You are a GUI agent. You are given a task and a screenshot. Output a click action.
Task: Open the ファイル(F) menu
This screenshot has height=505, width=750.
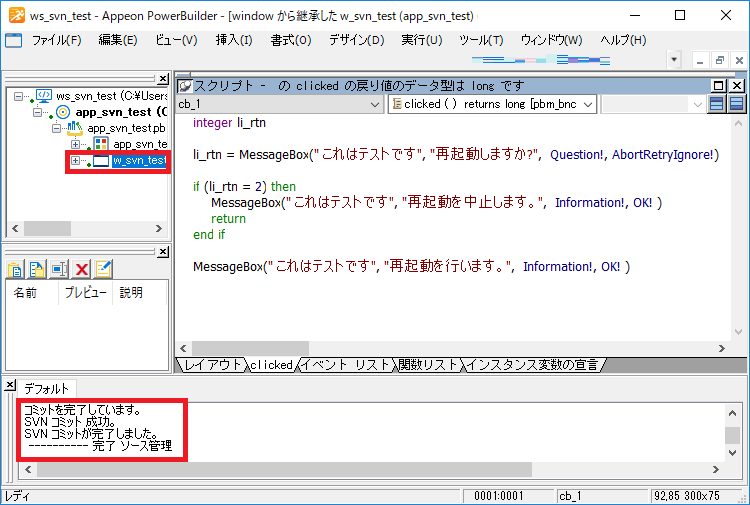pos(56,40)
